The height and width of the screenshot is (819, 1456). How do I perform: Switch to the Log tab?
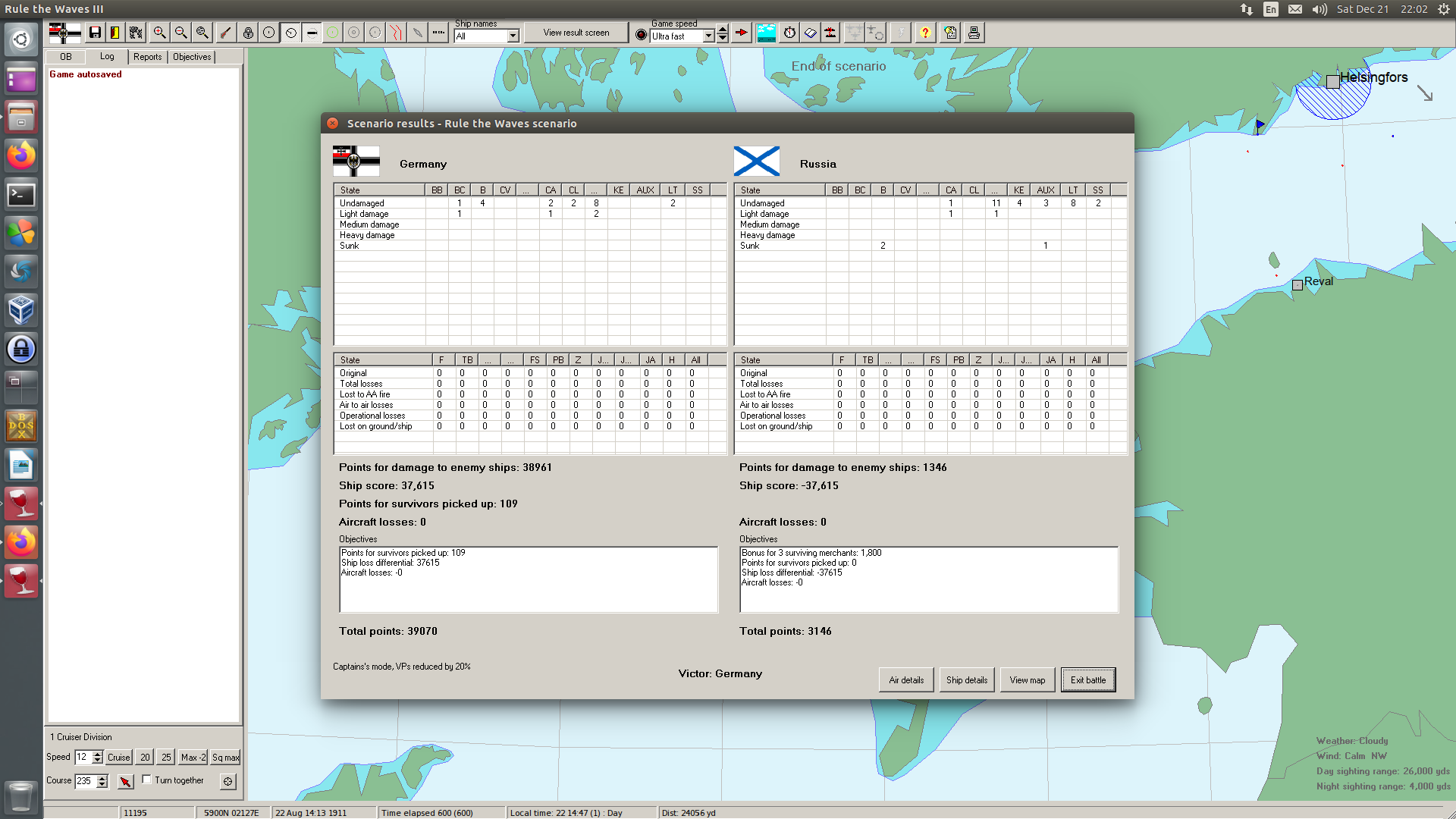[107, 56]
